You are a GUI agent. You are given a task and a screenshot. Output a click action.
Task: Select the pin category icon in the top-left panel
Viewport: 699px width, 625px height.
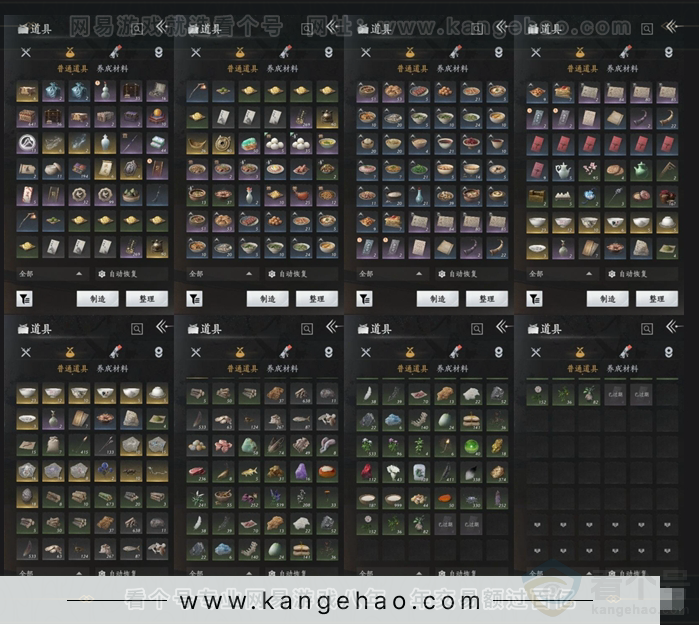[x=158, y=53]
